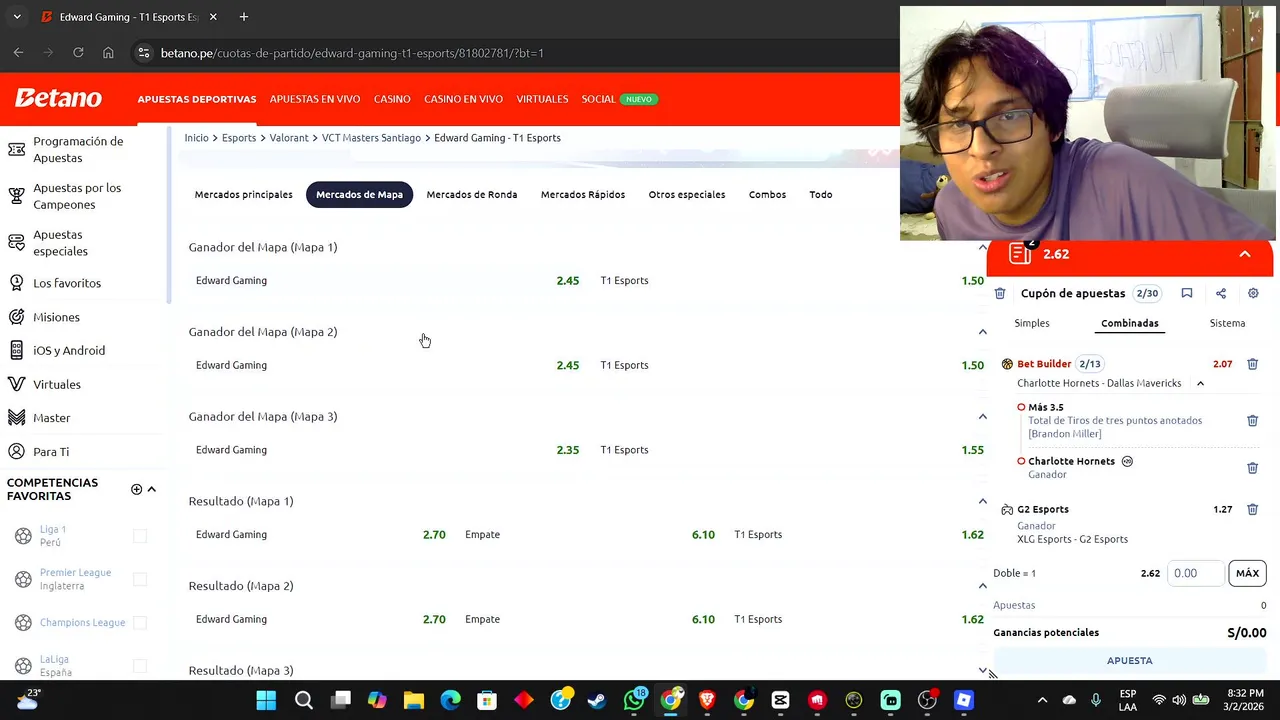Viewport: 1280px width, 720px height.
Task: Open Casino en Vivo menu
Action: pos(463,99)
